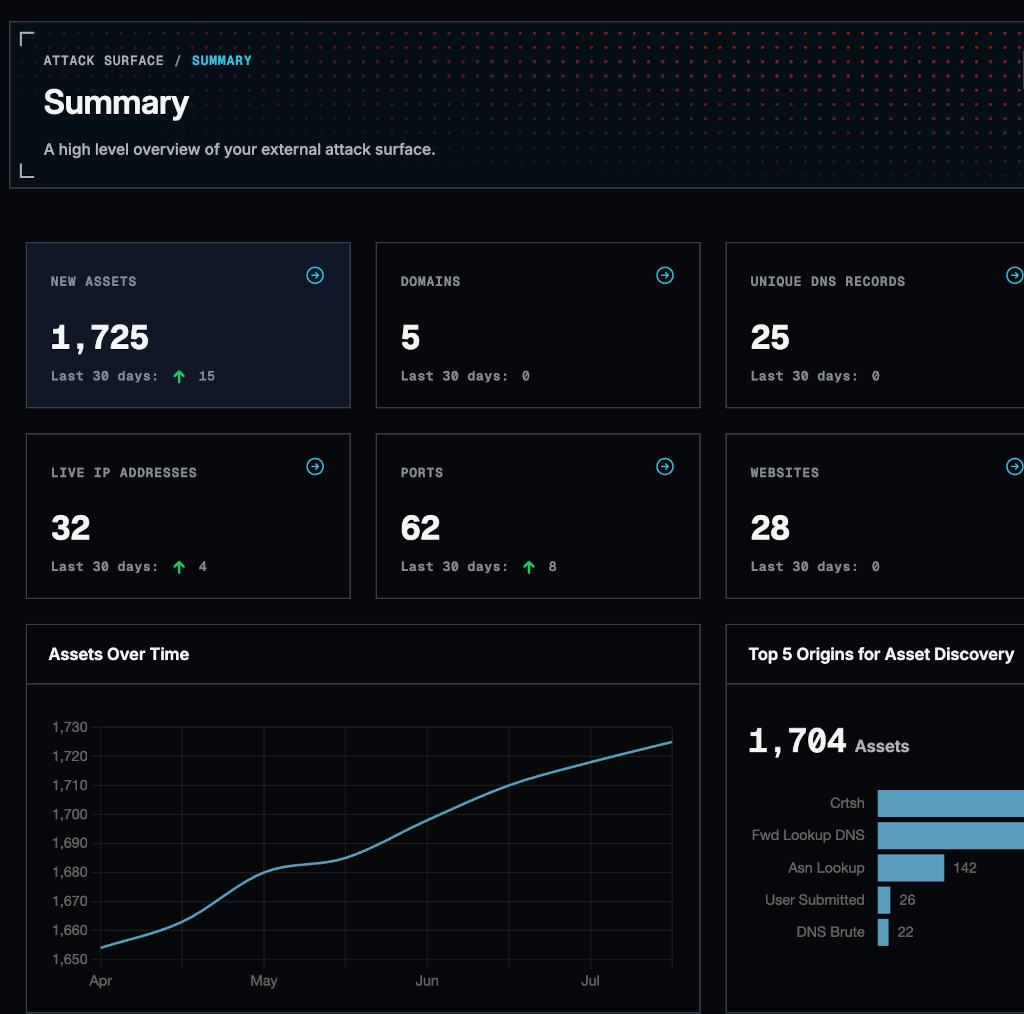Open Live IP Addresses arrow icon

click(315, 466)
